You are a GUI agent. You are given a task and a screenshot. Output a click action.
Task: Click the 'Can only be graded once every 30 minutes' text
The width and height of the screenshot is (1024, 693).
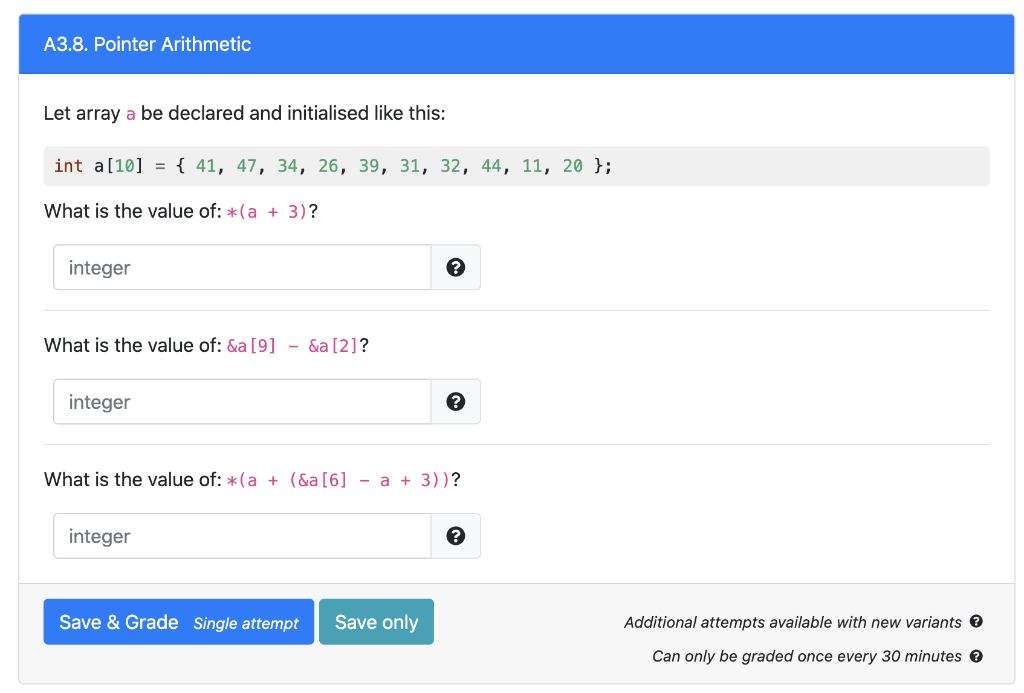[810, 656]
